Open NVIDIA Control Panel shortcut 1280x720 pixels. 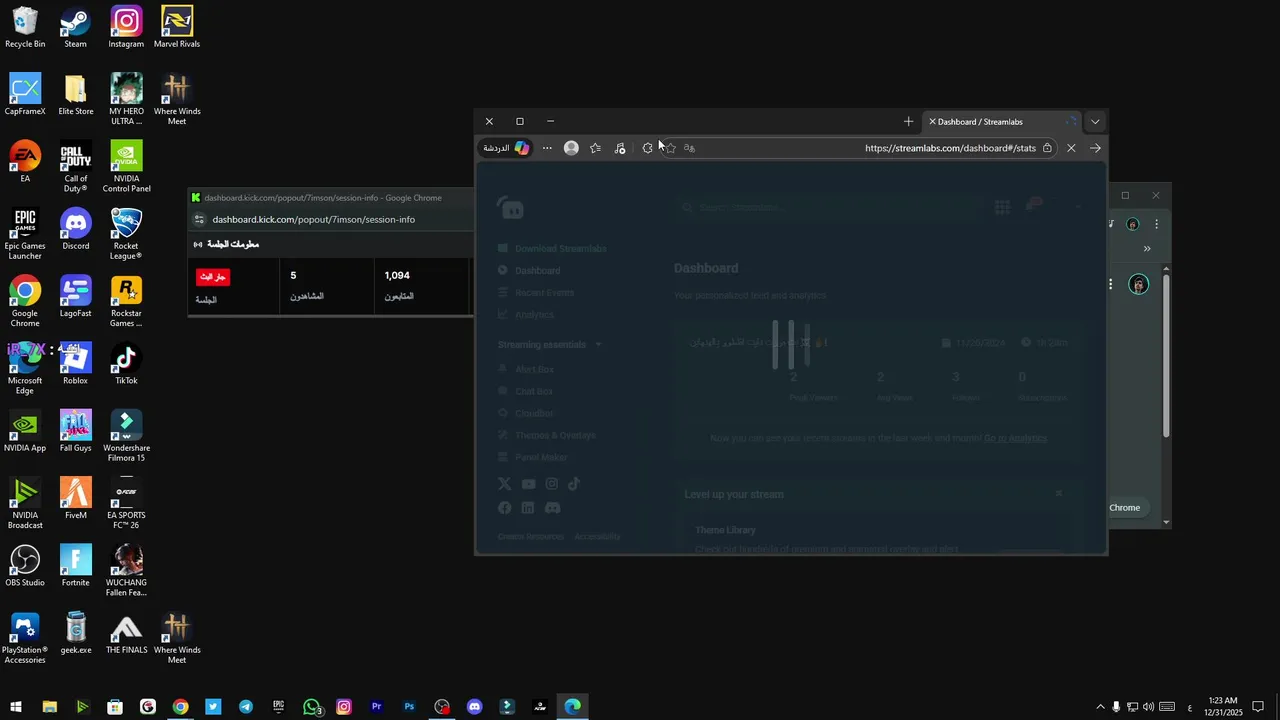coord(126,166)
